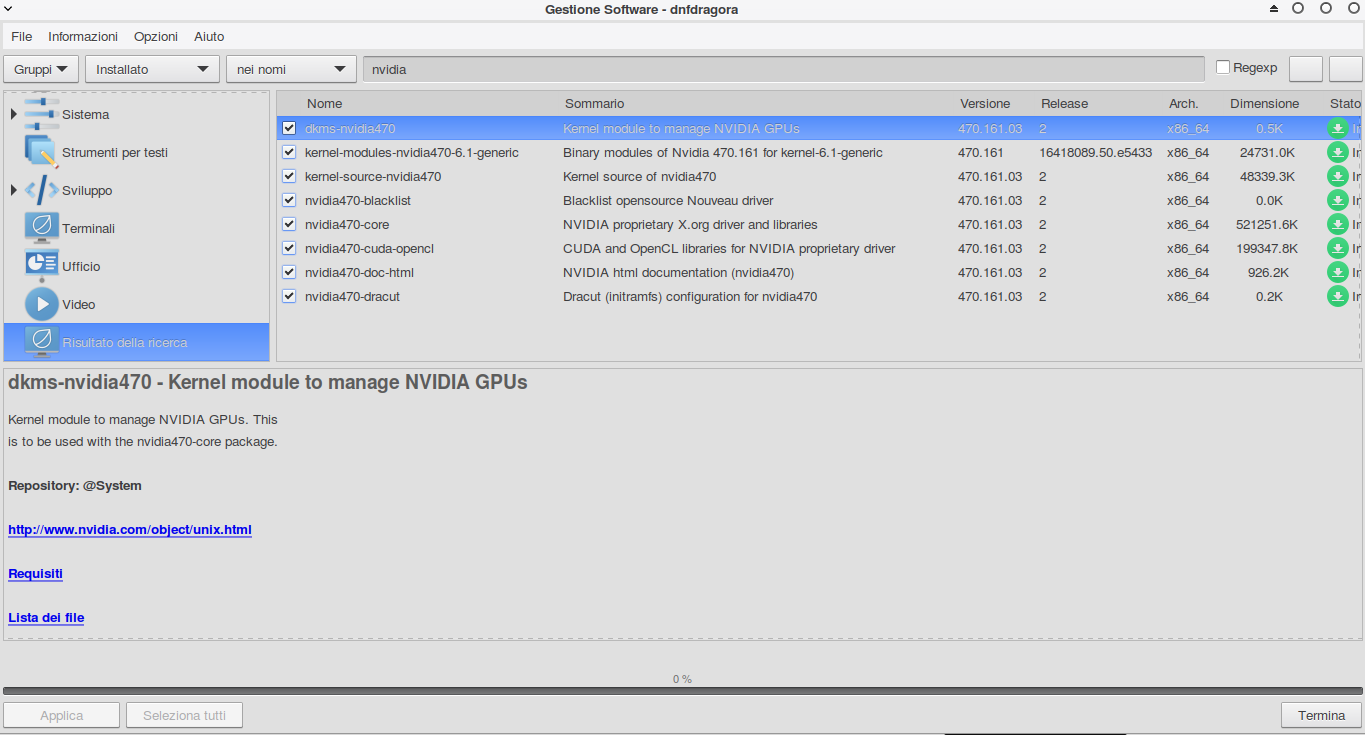
Task: Uncheck kernel-modules-nvidia470-6.1-generic checkbox
Action: coord(289,152)
